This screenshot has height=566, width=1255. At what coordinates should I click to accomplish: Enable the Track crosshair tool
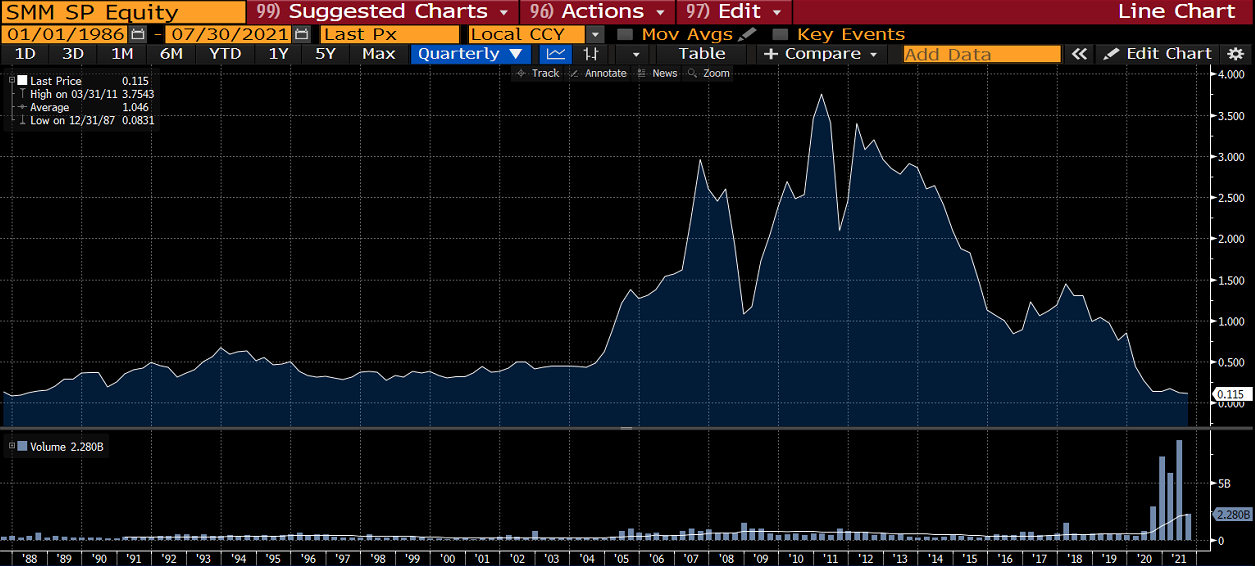538,73
